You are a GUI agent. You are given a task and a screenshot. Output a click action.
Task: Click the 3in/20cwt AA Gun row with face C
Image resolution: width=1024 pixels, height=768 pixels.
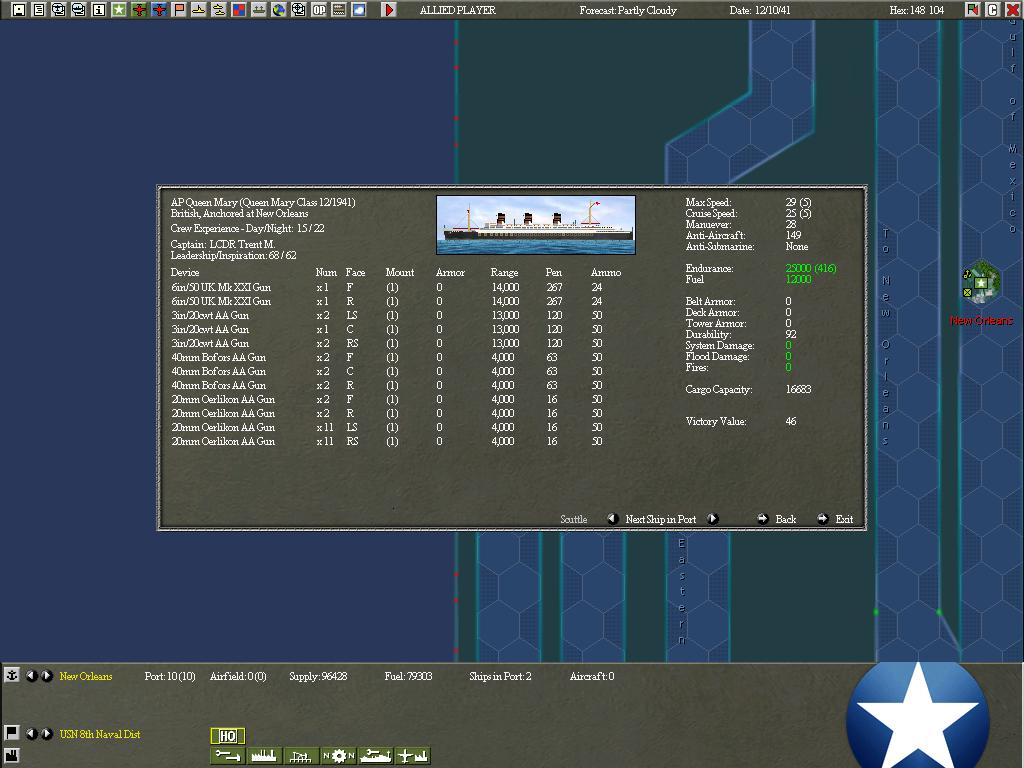click(x=396, y=329)
